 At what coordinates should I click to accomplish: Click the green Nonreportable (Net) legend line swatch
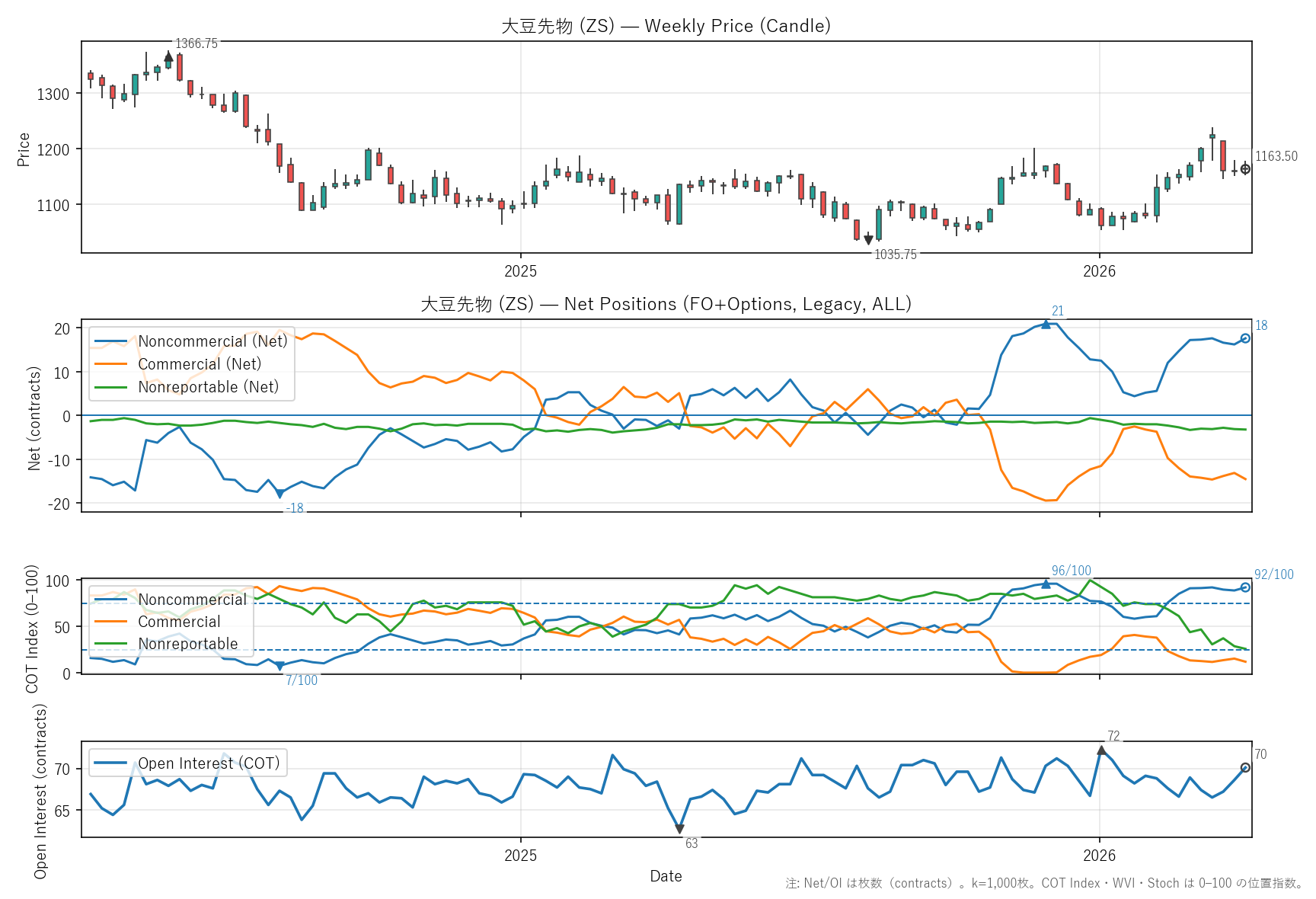point(111,387)
